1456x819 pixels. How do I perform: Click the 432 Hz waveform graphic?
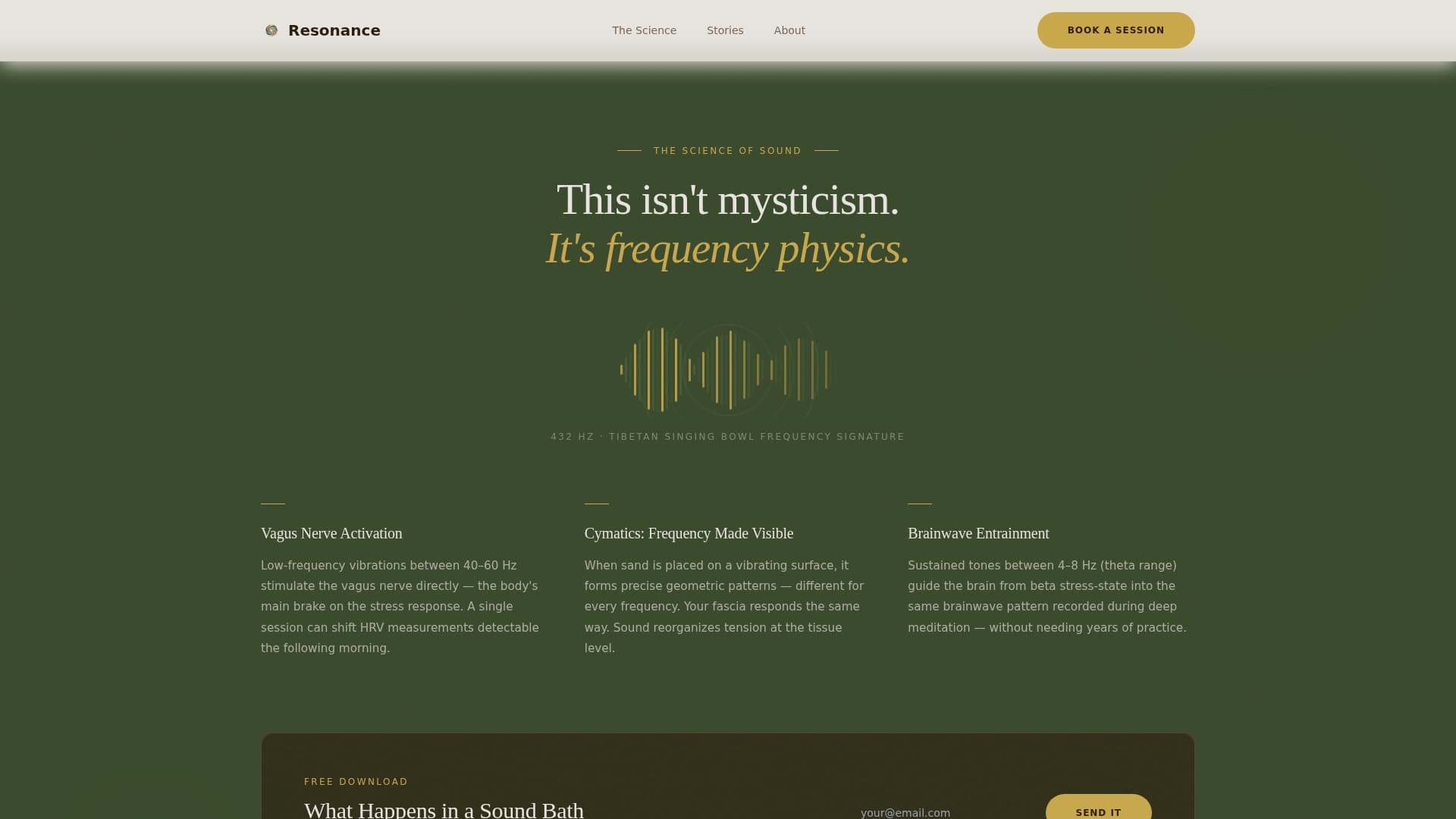[x=726, y=370]
